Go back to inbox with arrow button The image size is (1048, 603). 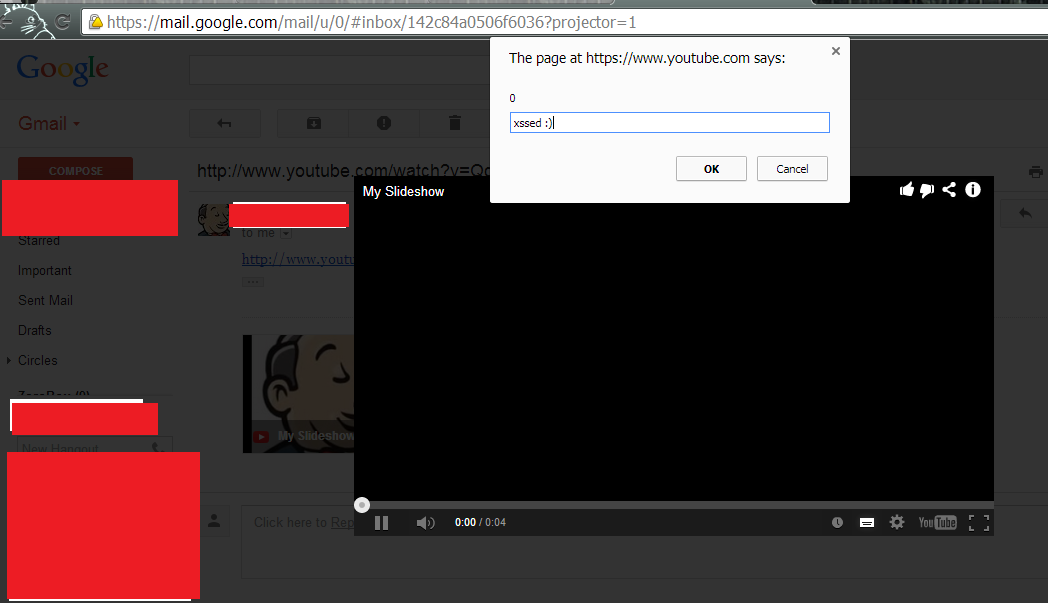click(225, 123)
